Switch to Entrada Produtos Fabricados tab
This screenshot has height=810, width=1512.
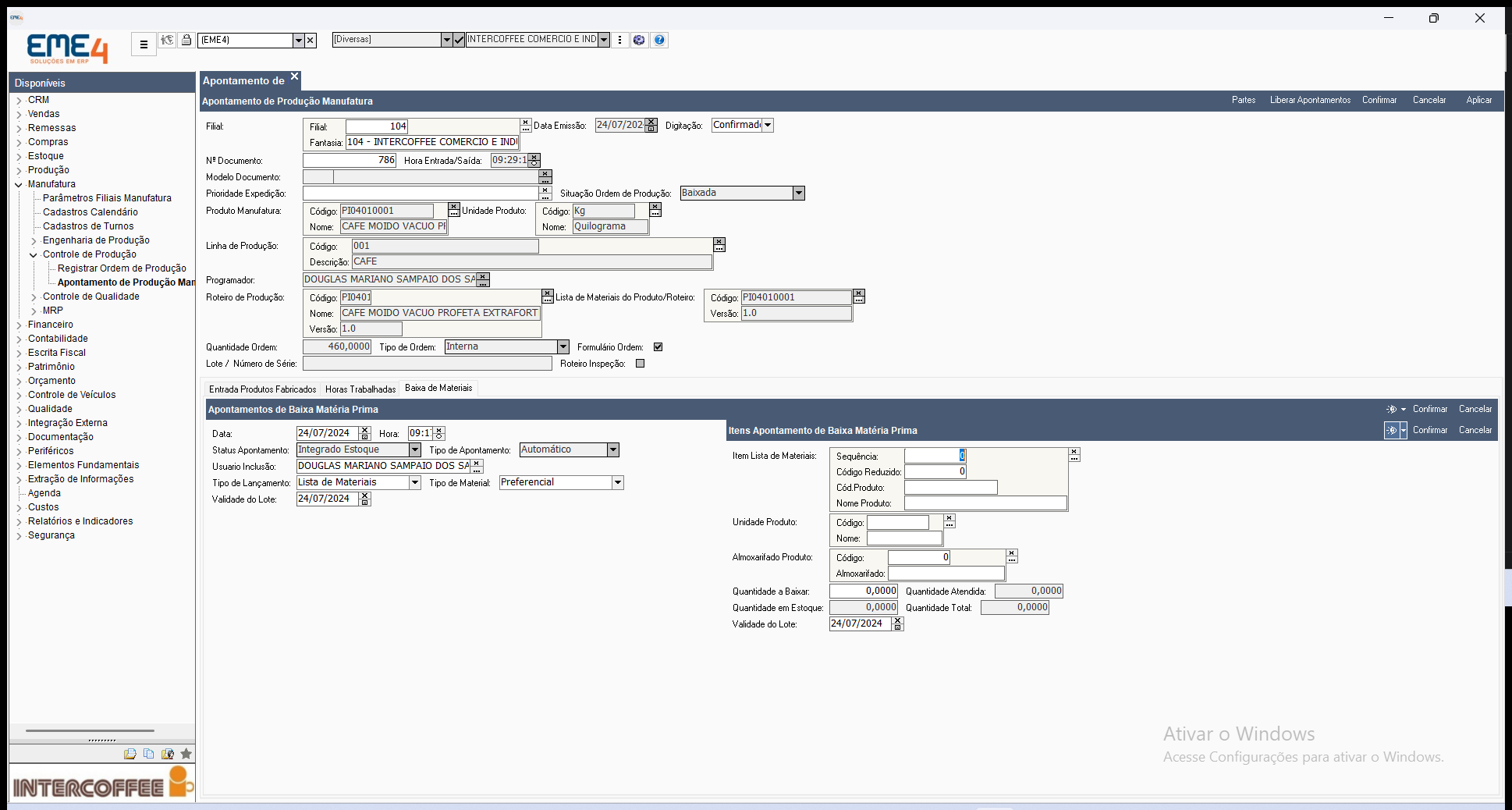click(x=263, y=389)
